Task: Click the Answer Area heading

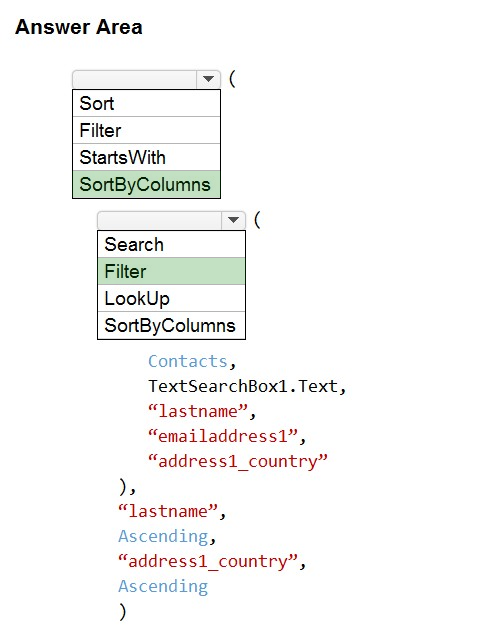Action: pyautogui.click(x=79, y=27)
